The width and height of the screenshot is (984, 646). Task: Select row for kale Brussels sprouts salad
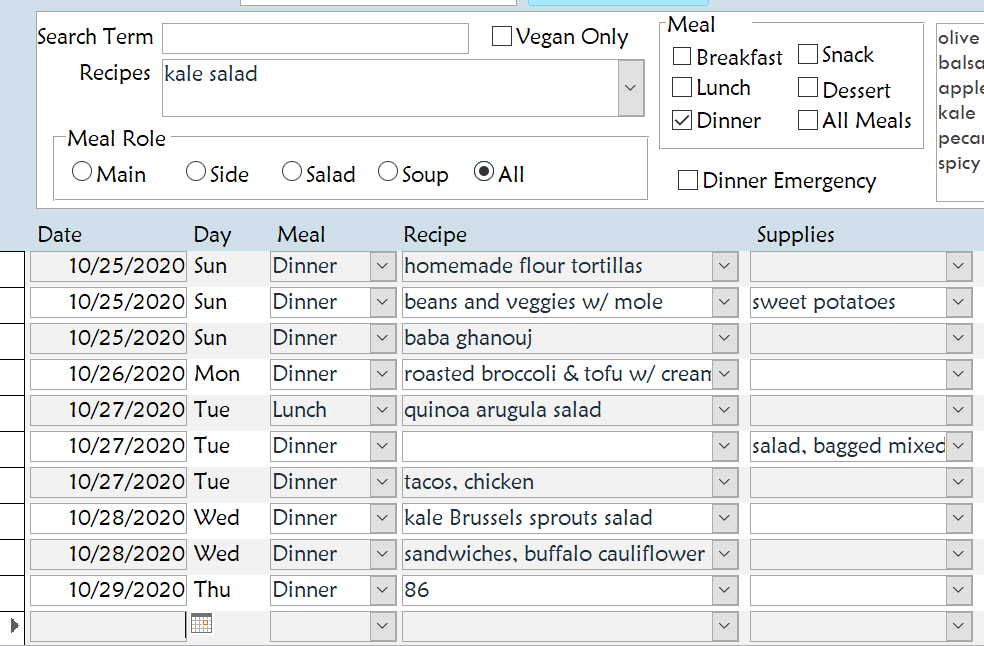(x=12, y=518)
